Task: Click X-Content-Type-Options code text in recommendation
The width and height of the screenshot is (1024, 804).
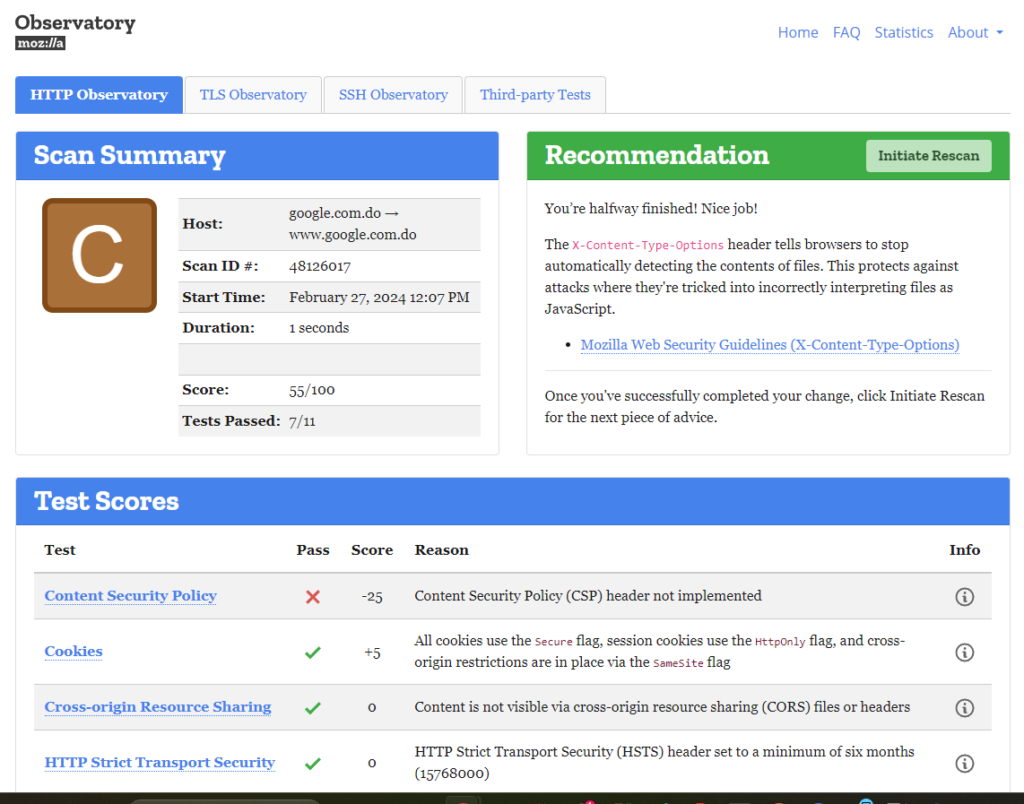Action: click(x=648, y=246)
